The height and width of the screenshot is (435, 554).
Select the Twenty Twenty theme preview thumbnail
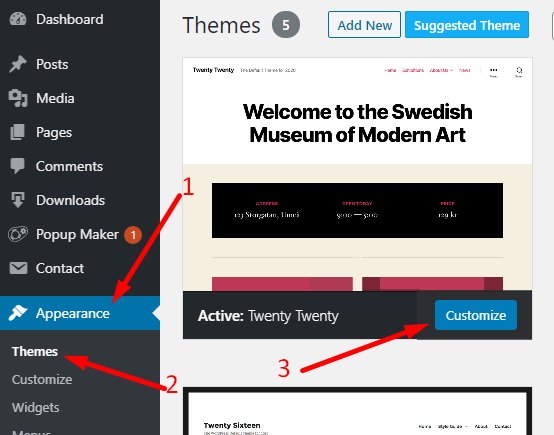[x=357, y=174]
